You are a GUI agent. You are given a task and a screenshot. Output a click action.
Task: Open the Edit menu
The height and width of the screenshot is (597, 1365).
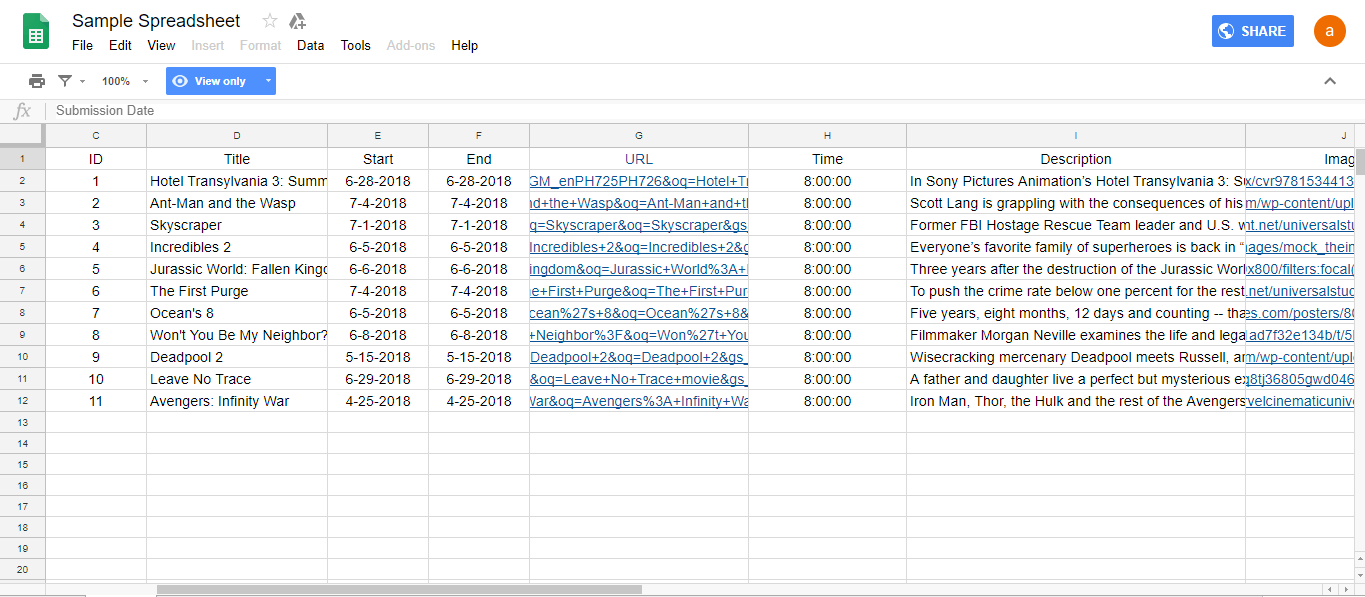tap(120, 45)
